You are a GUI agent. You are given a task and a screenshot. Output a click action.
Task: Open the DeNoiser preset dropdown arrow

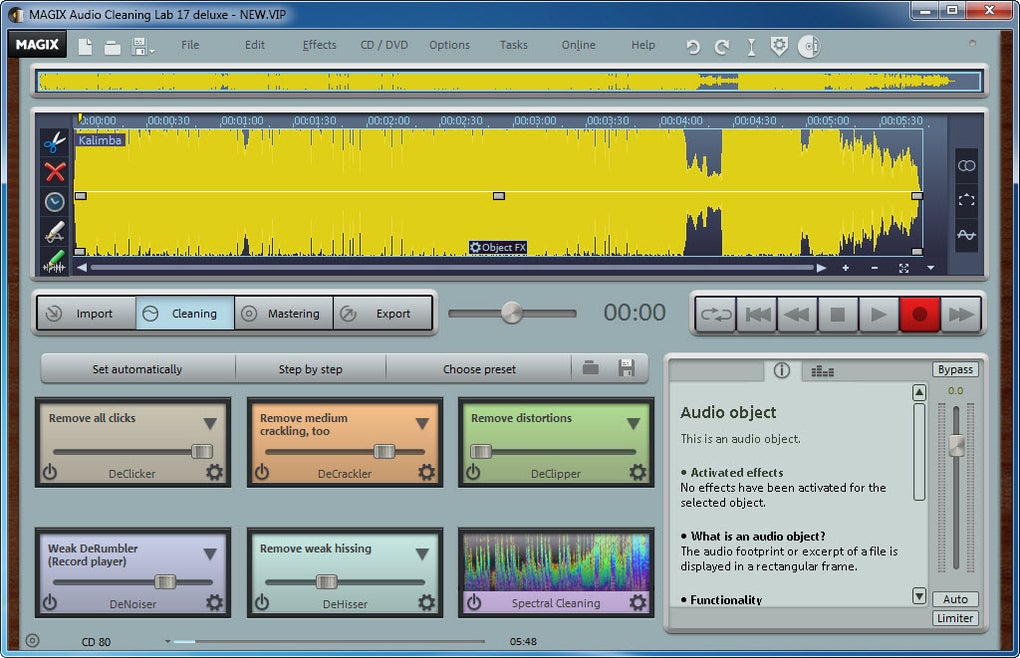click(210, 554)
